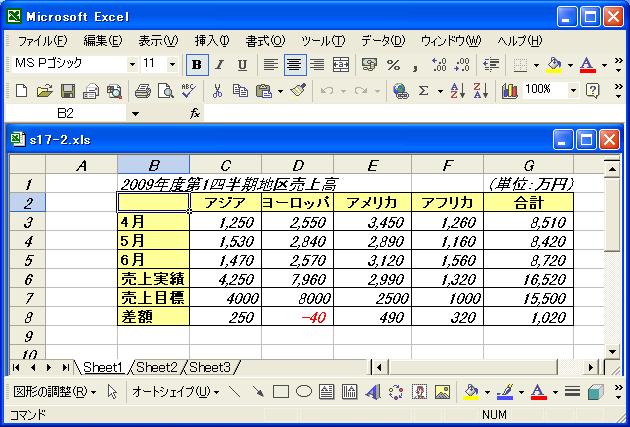Viewport: 630px width, 427px height.
Task: Launch Chart Wizard
Action: point(509,91)
